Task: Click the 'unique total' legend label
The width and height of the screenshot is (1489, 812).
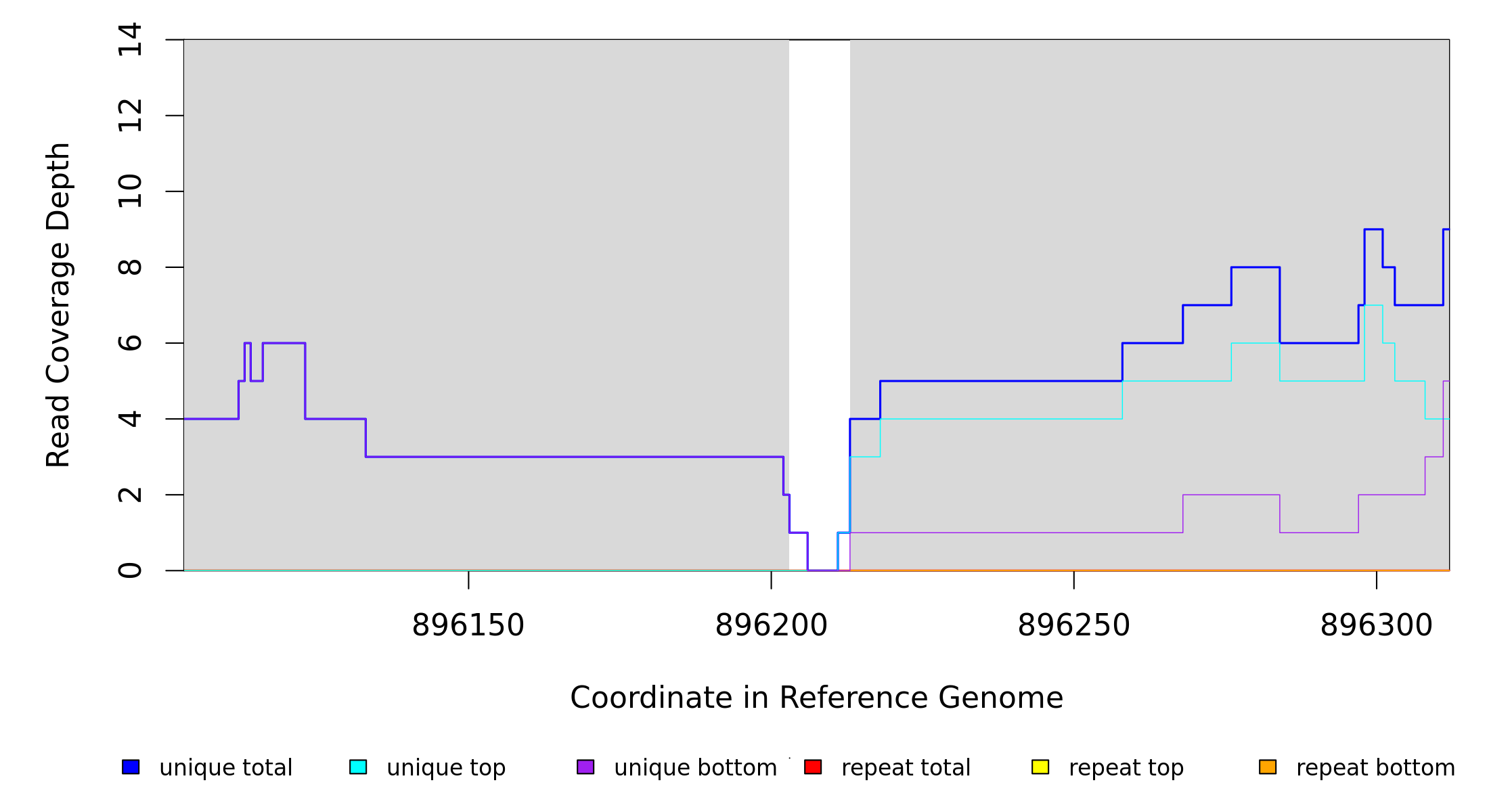Action: click(x=226, y=768)
